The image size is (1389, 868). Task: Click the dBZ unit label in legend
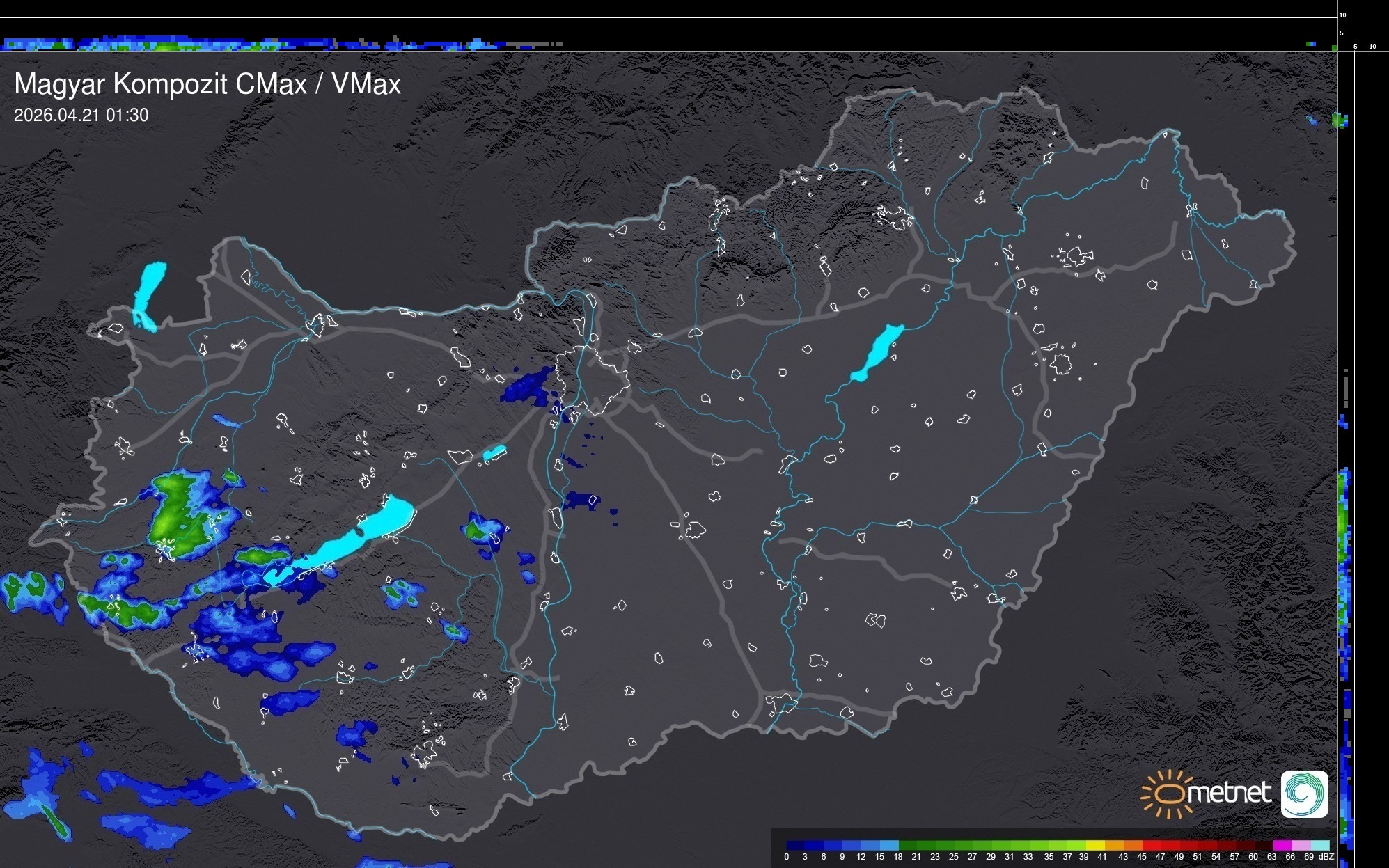point(1326,857)
